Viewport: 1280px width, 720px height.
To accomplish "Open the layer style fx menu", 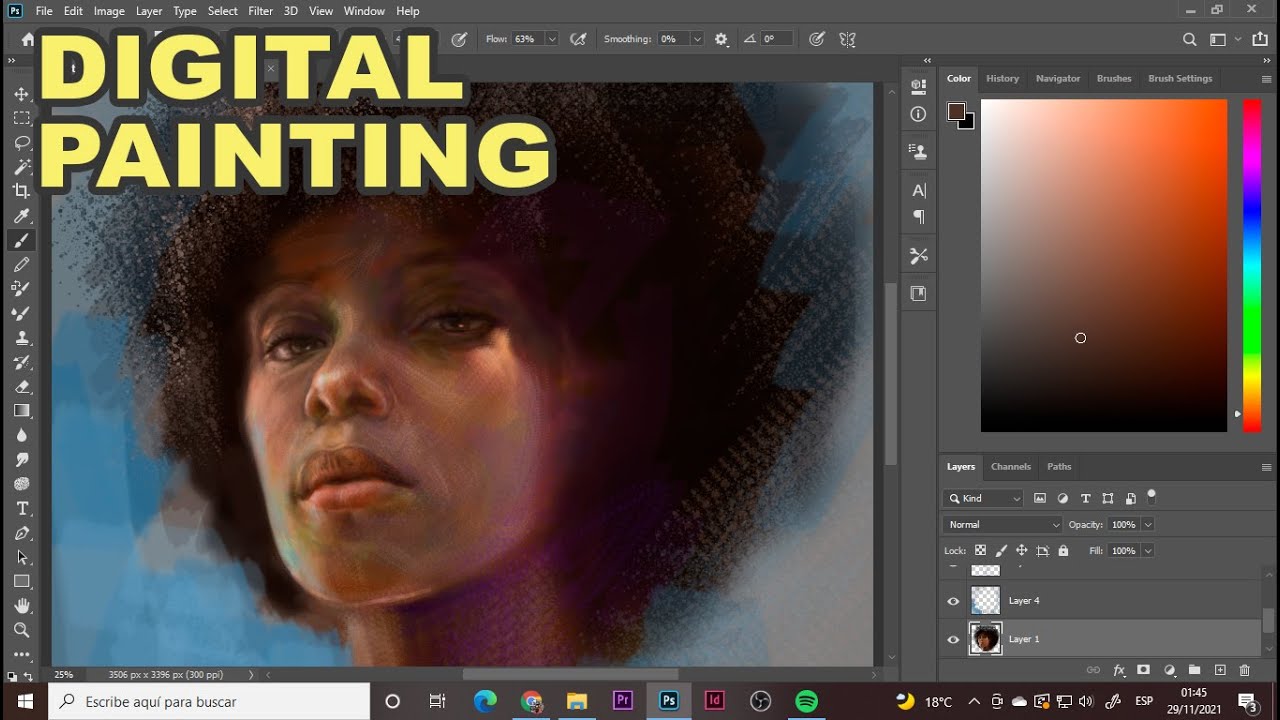I will pyautogui.click(x=1119, y=670).
